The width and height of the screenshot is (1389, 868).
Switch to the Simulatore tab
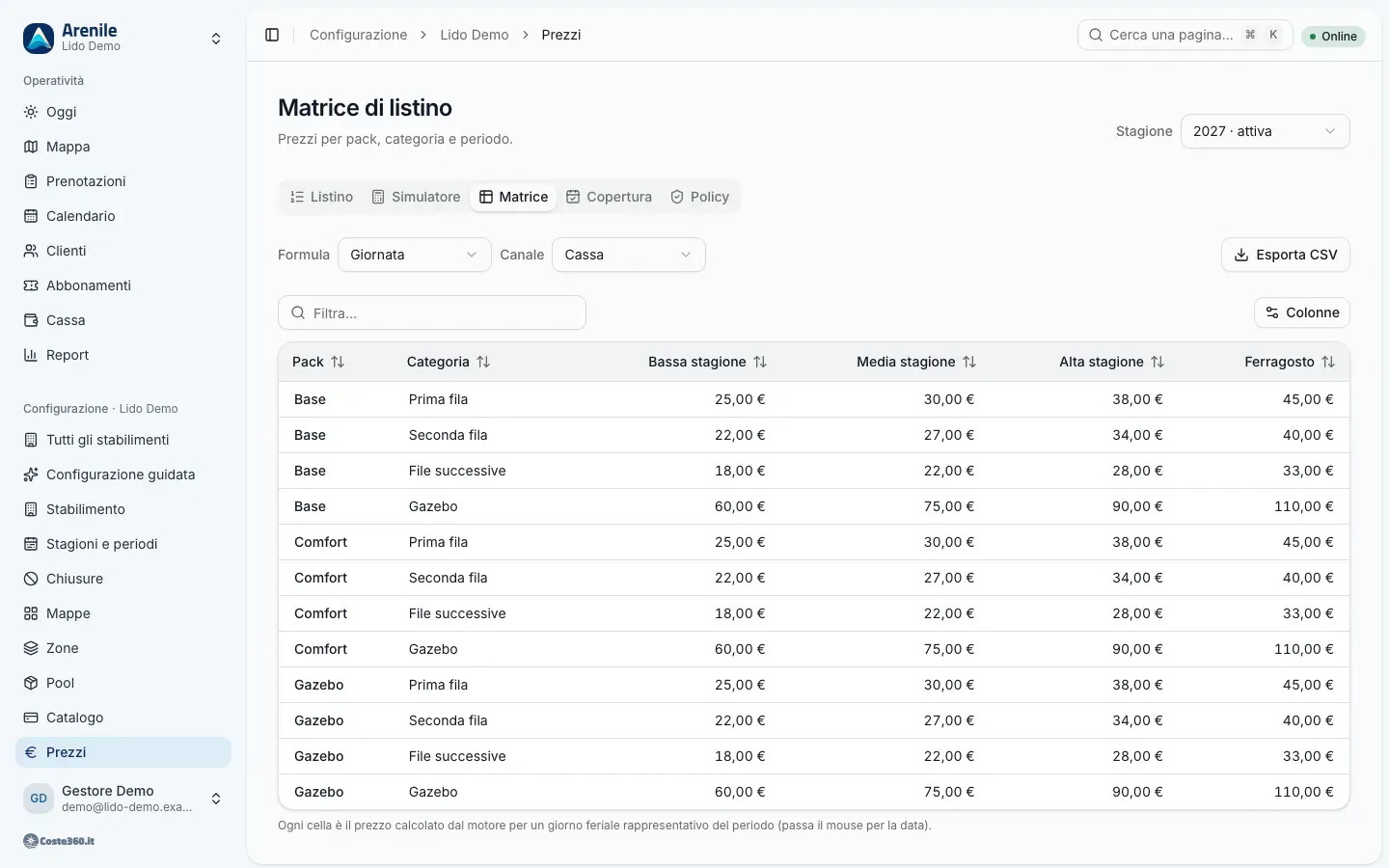[416, 197]
